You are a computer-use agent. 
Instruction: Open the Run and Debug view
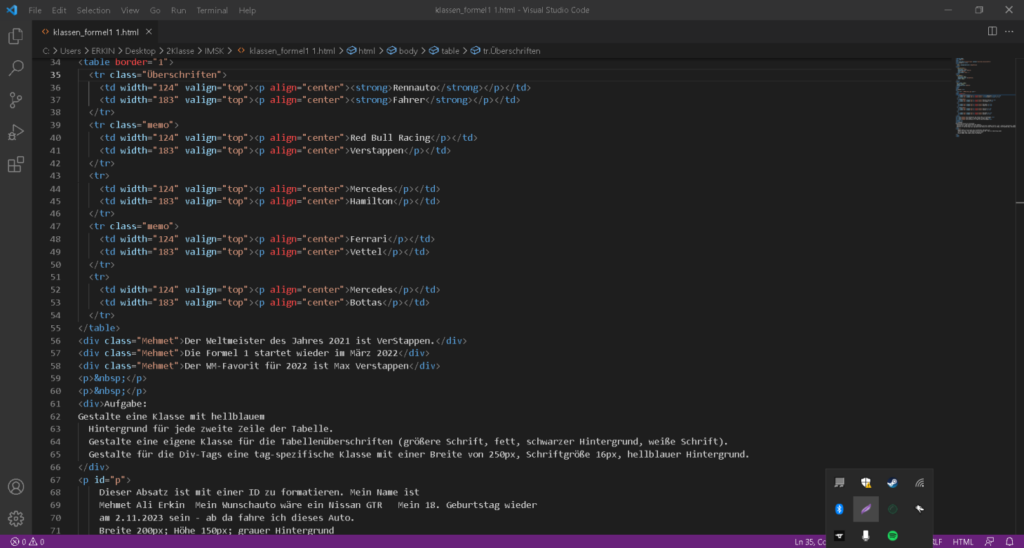[16, 132]
